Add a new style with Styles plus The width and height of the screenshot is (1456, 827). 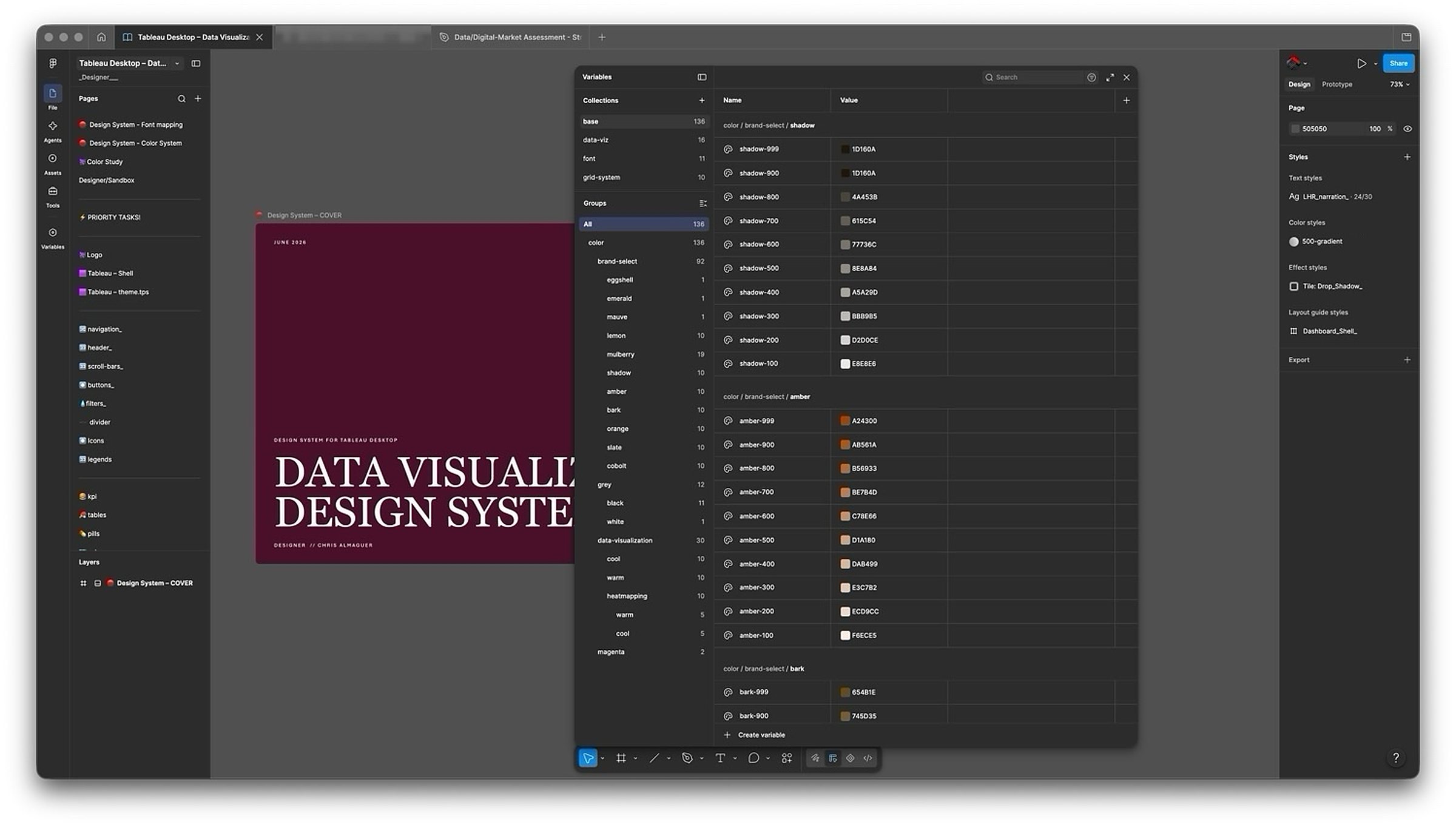point(1407,157)
